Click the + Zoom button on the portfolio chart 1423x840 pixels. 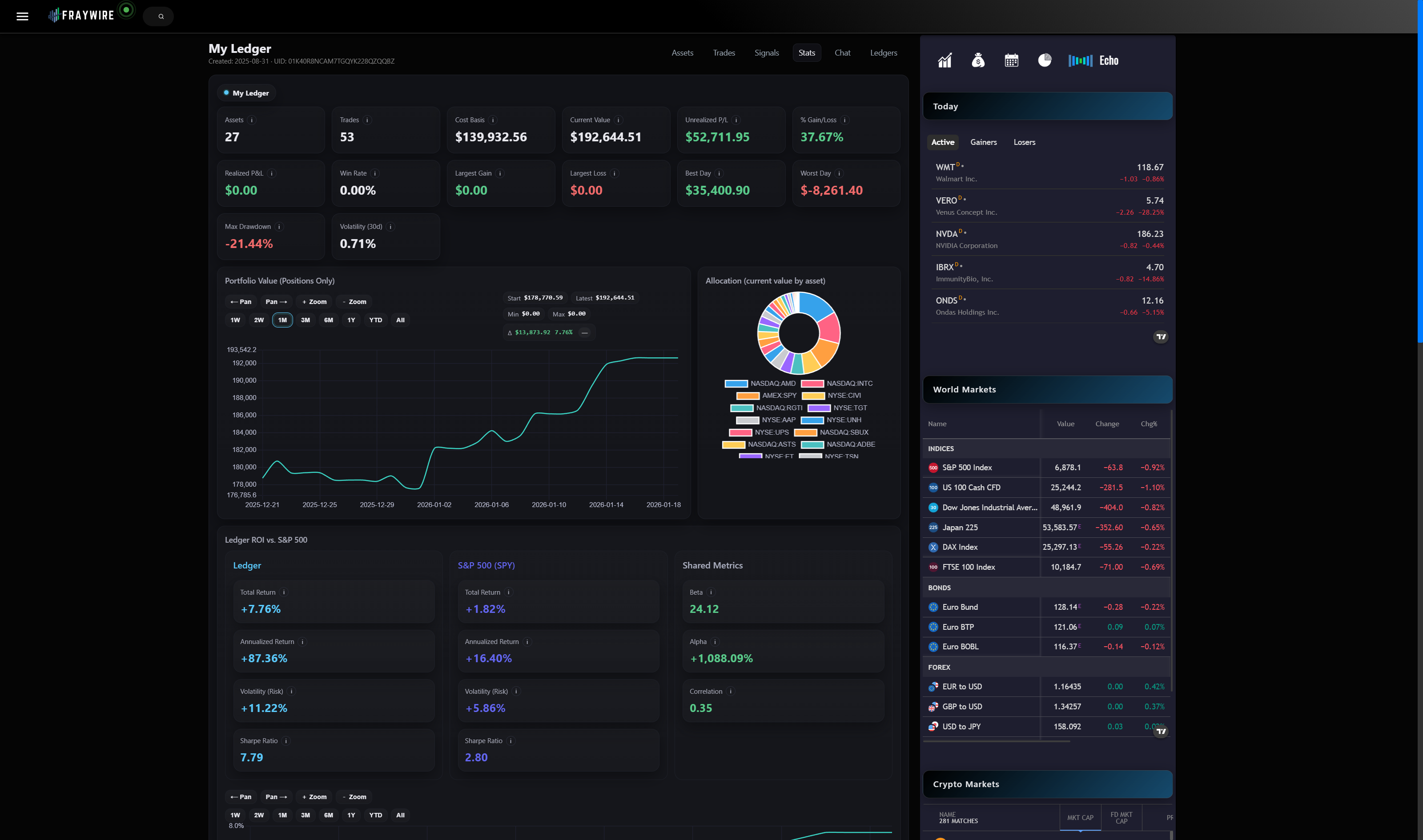314,302
